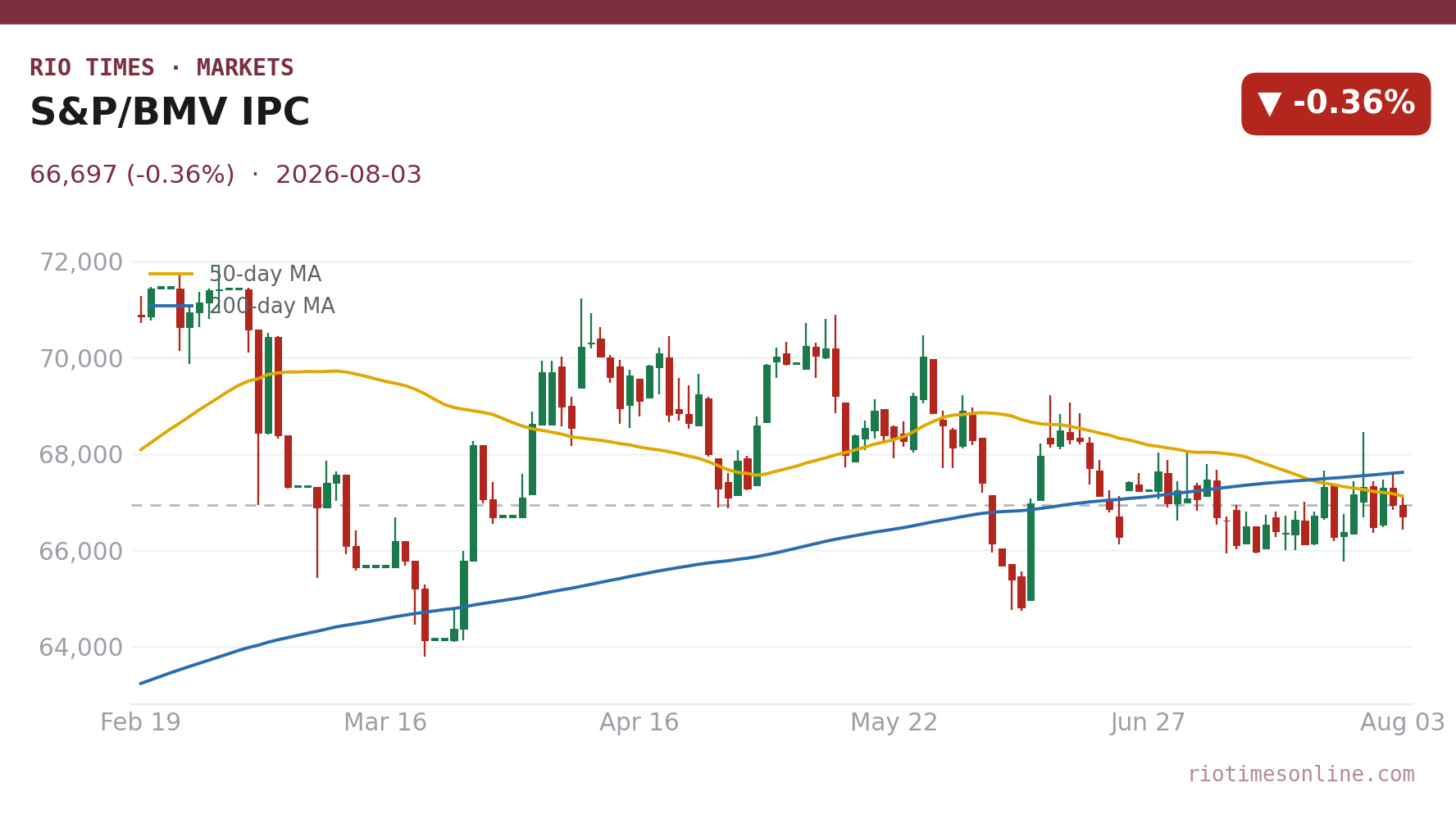Click the Feb 19 x-axis date
1456x819 pixels.
140,723
